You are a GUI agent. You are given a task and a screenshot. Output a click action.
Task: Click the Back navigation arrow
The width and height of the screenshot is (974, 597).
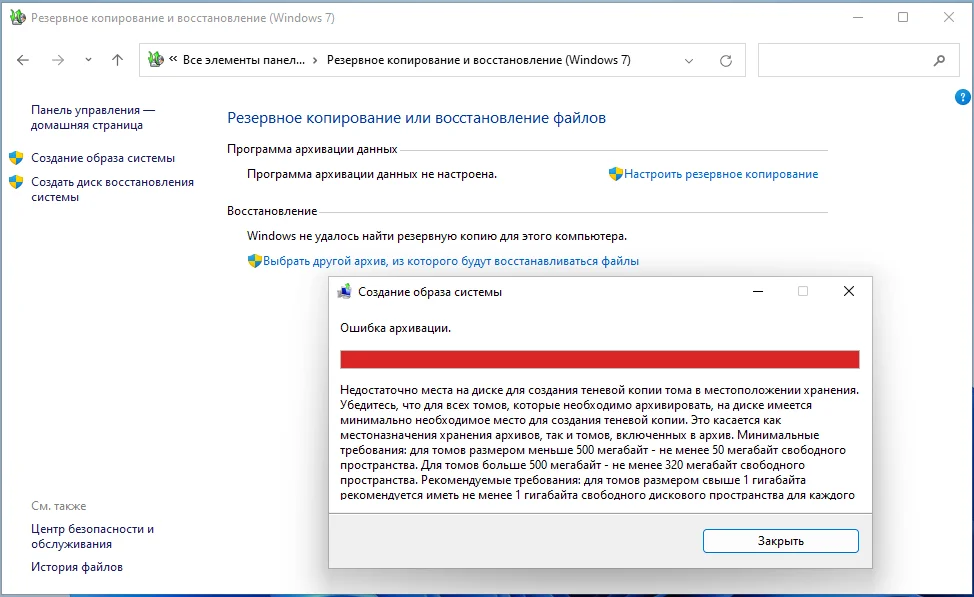[x=24, y=60]
